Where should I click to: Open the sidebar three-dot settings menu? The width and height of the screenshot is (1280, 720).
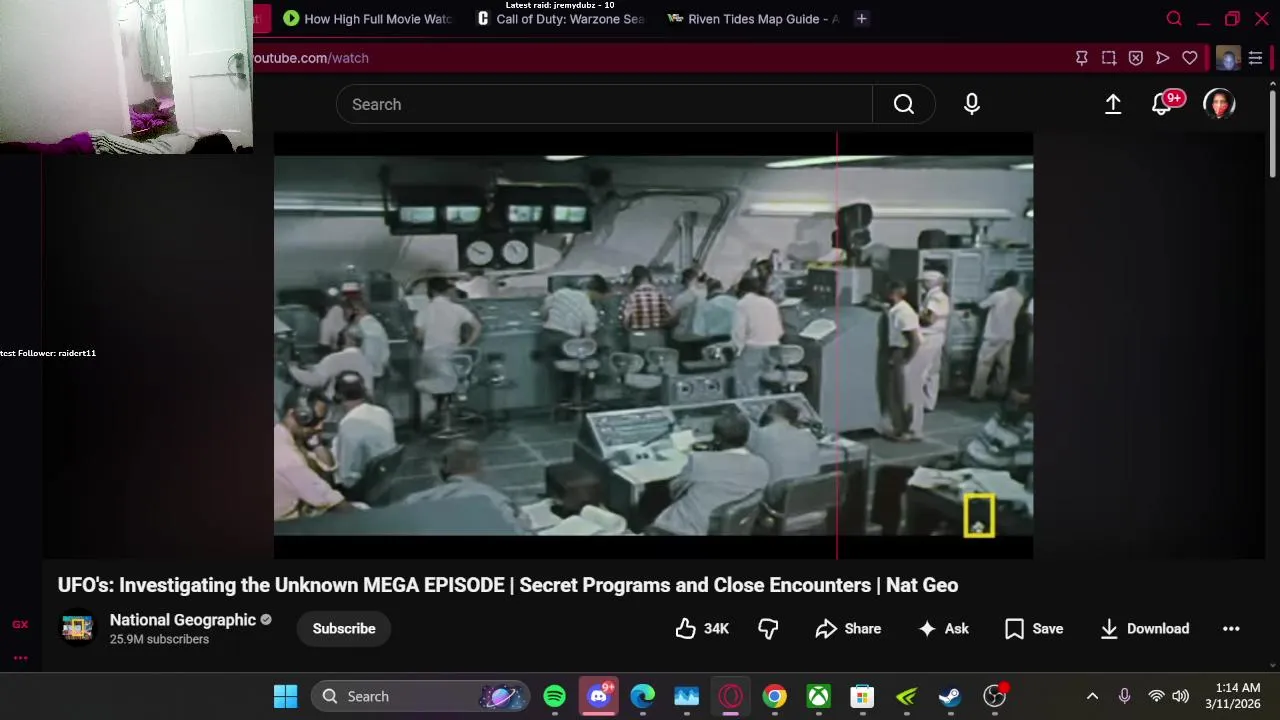20,657
